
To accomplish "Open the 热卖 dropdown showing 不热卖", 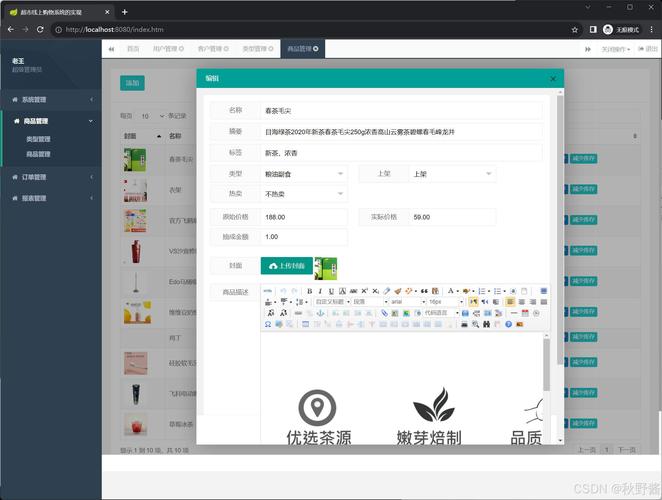I will (x=304, y=194).
